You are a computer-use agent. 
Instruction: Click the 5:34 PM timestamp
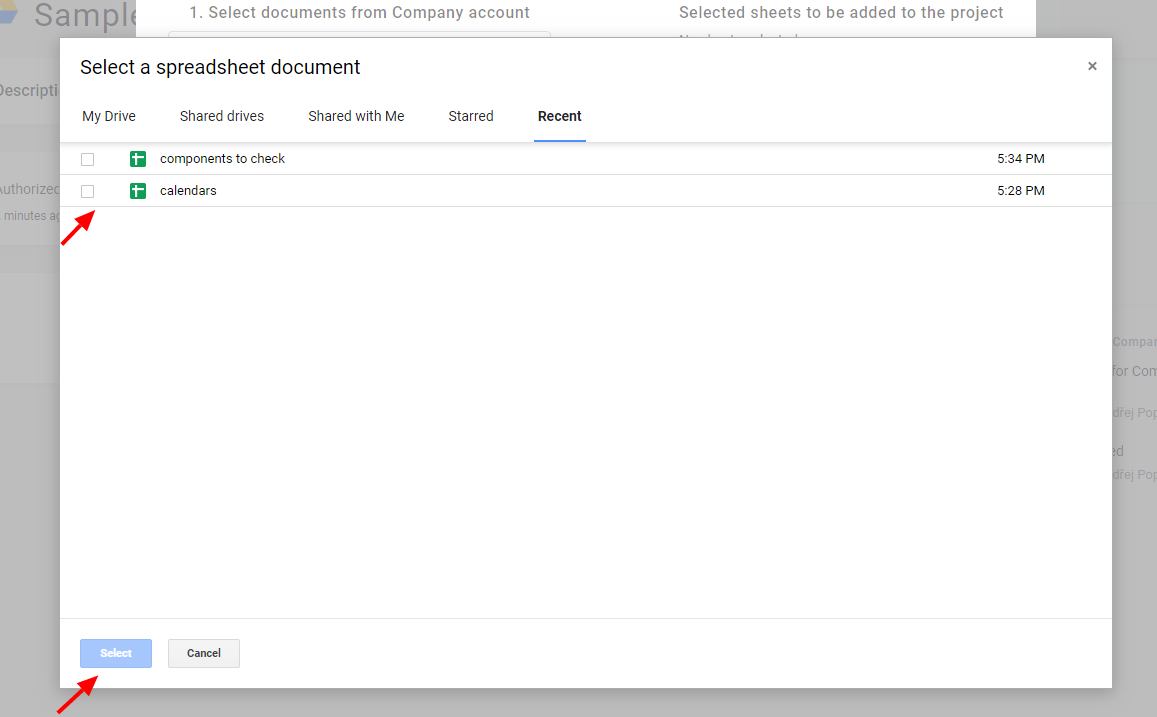1020,159
